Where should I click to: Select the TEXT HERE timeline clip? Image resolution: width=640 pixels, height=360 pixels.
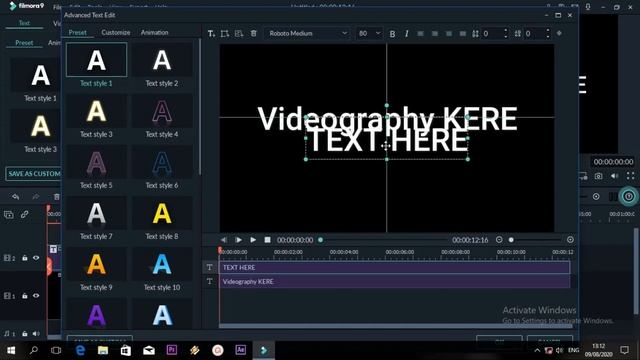(394, 267)
